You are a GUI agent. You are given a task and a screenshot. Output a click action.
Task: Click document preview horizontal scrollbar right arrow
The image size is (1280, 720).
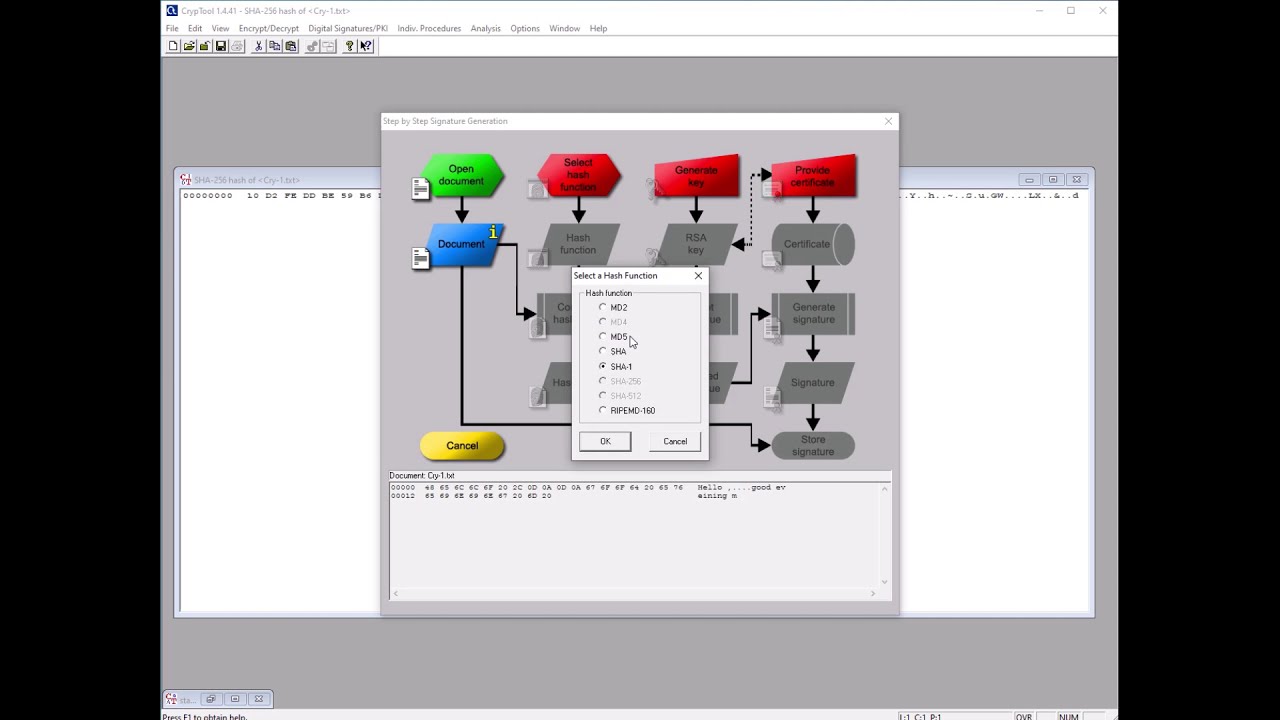coord(872,593)
